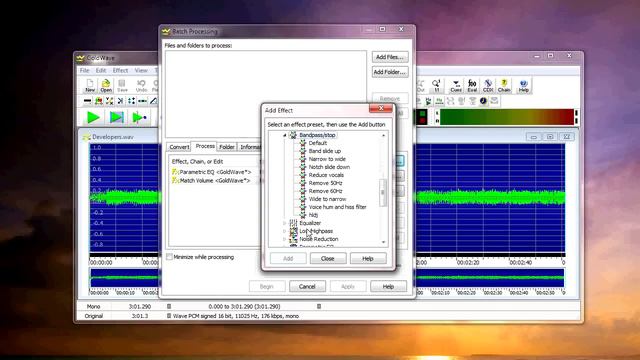The image size is (640, 360).
Task: Switch to the Folder tab
Action: [x=227, y=147]
